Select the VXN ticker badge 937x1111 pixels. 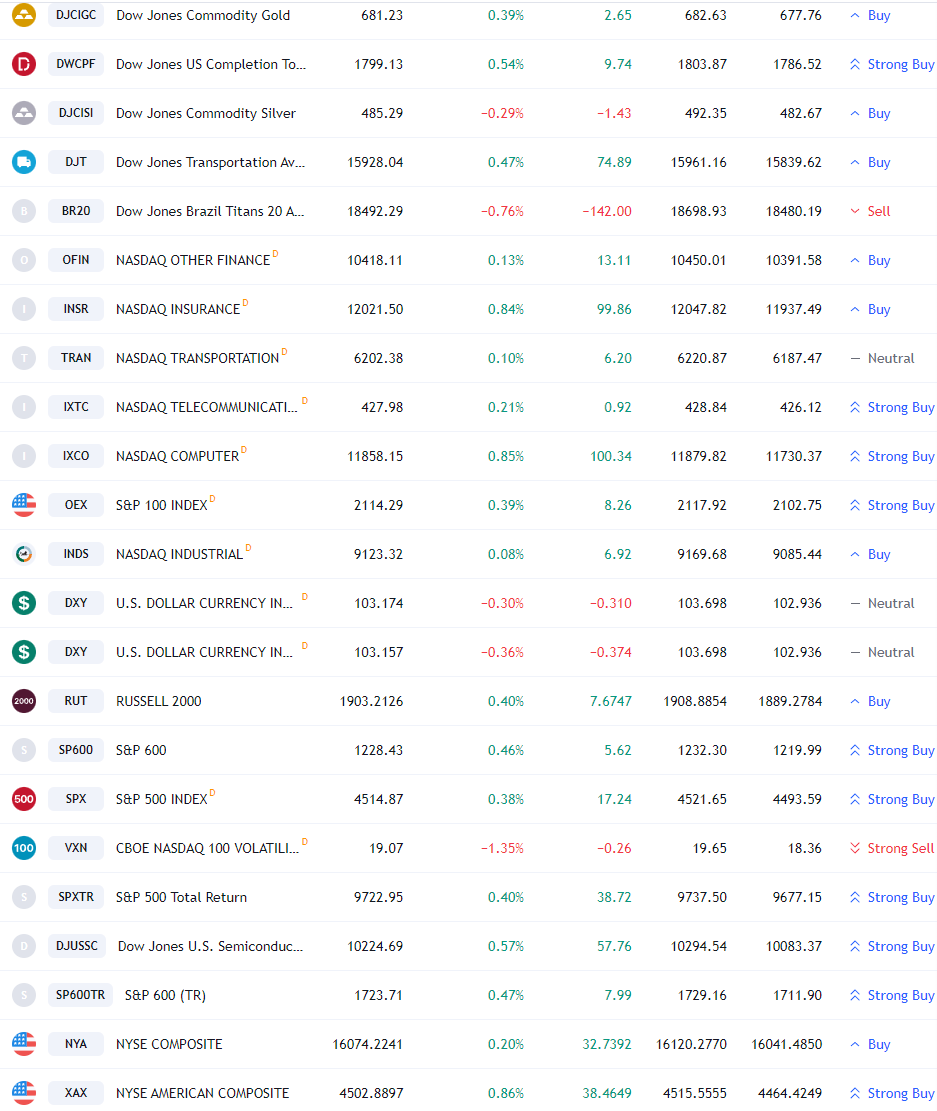(x=76, y=847)
